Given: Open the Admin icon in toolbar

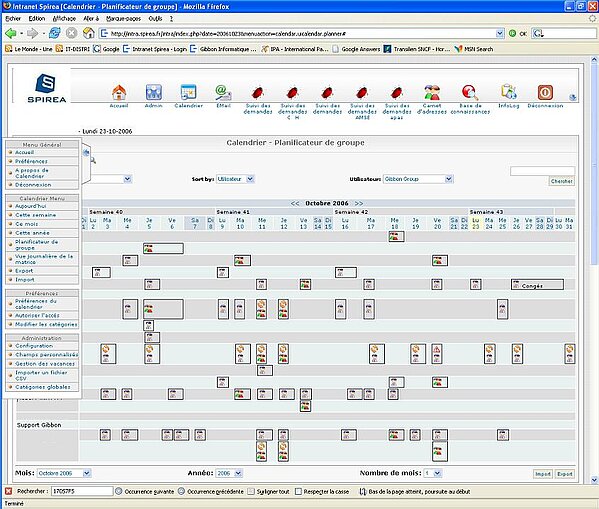Looking at the screenshot, I should tap(154, 92).
